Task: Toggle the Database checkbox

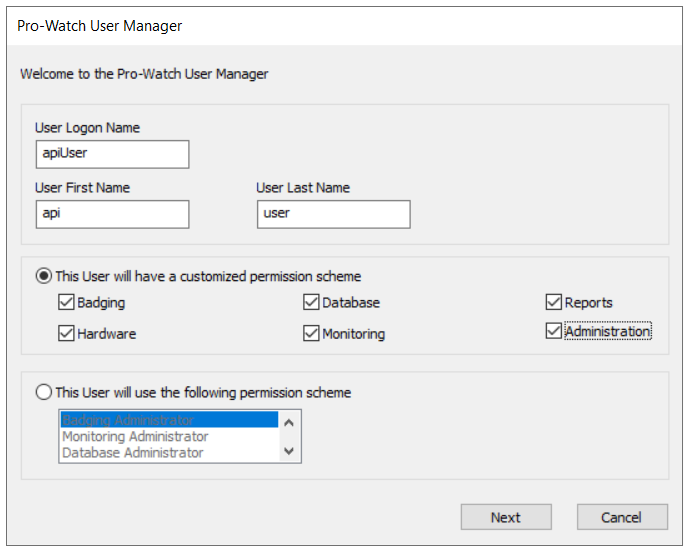Action: pyautogui.click(x=311, y=302)
